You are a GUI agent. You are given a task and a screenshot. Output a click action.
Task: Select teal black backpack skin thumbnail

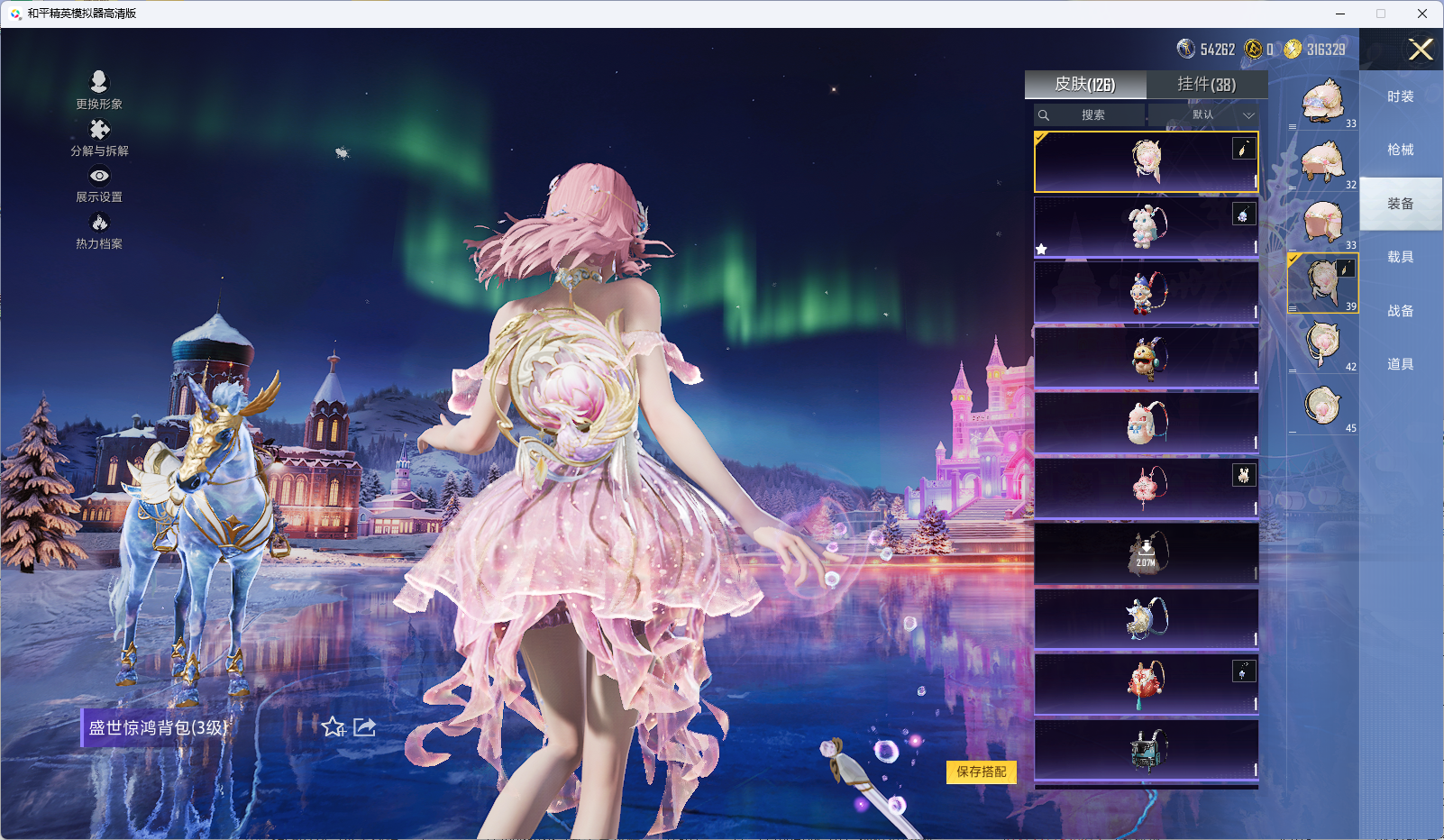click(x=1146, y=749)
